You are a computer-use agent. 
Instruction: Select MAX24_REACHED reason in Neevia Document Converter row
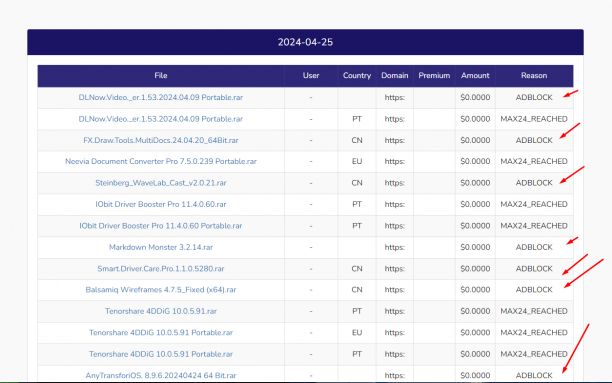coord(534,162)
